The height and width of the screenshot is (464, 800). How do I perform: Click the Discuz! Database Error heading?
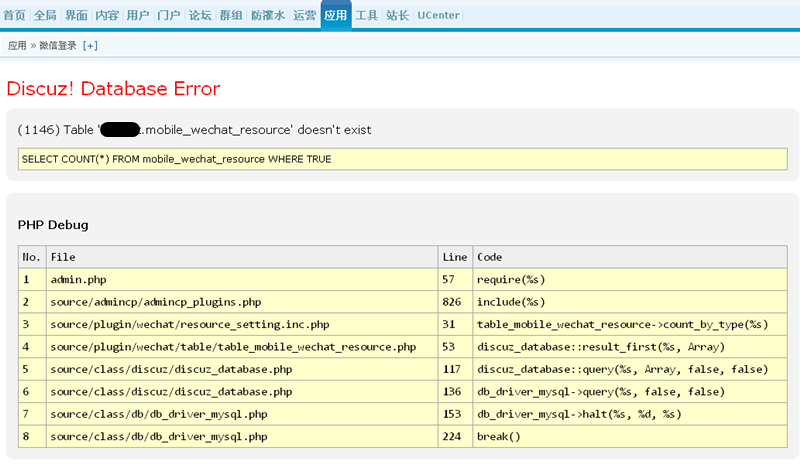click(x=113, y=89)
